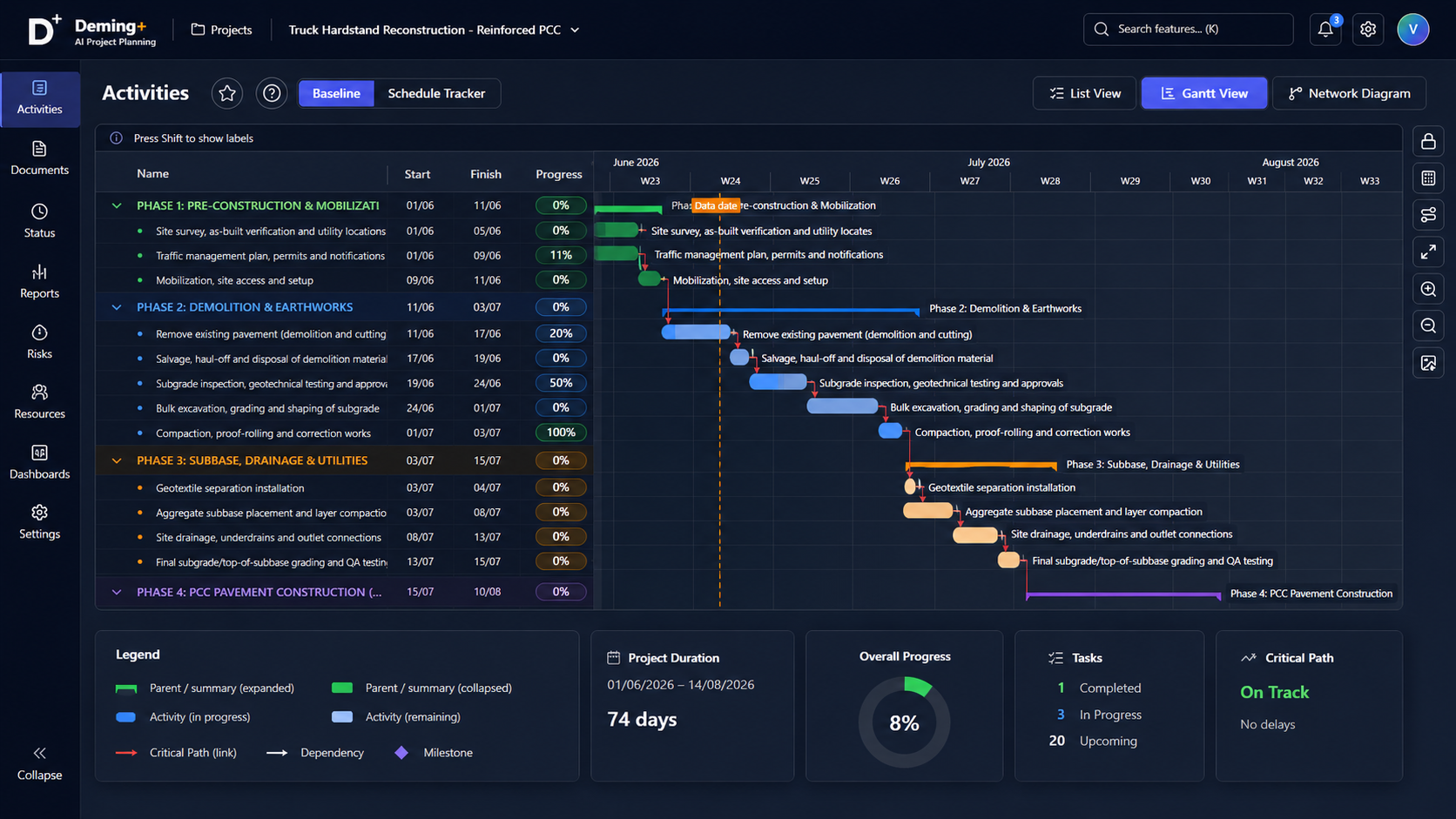
Task: Click the 11% progress badge
Action: (561, 255)
